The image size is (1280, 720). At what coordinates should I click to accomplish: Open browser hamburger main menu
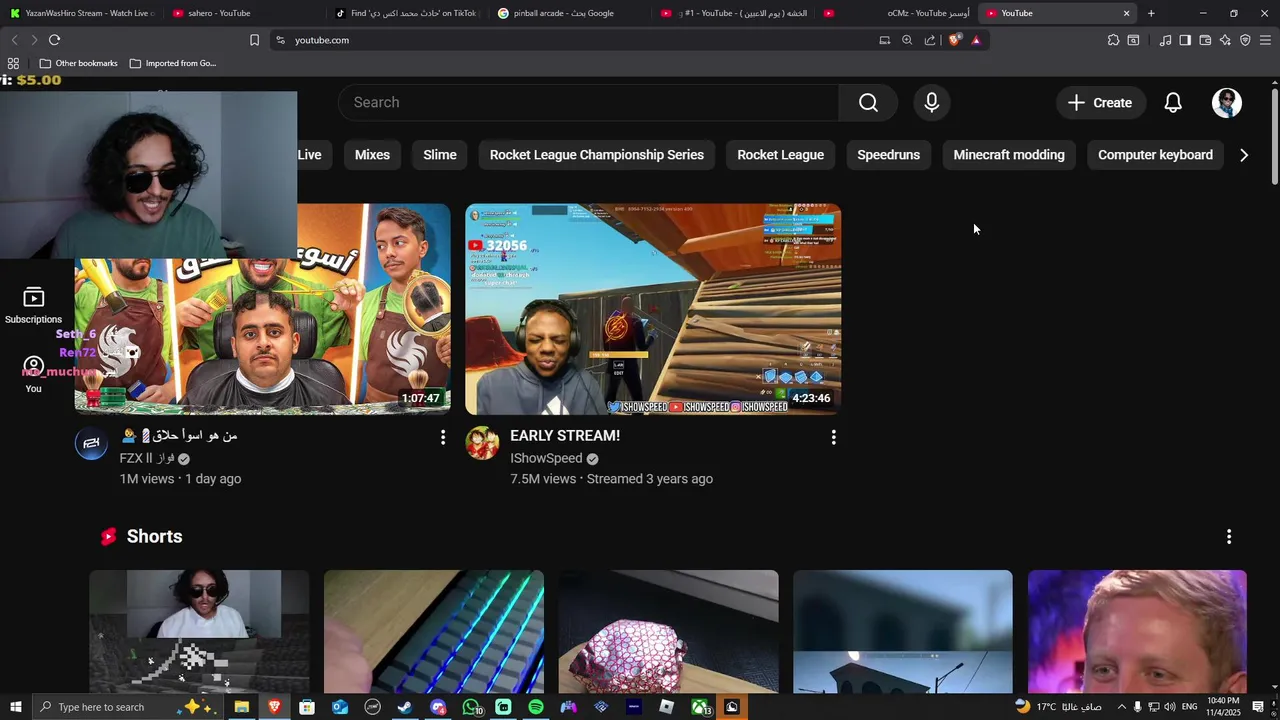[x=1265, y=40]
